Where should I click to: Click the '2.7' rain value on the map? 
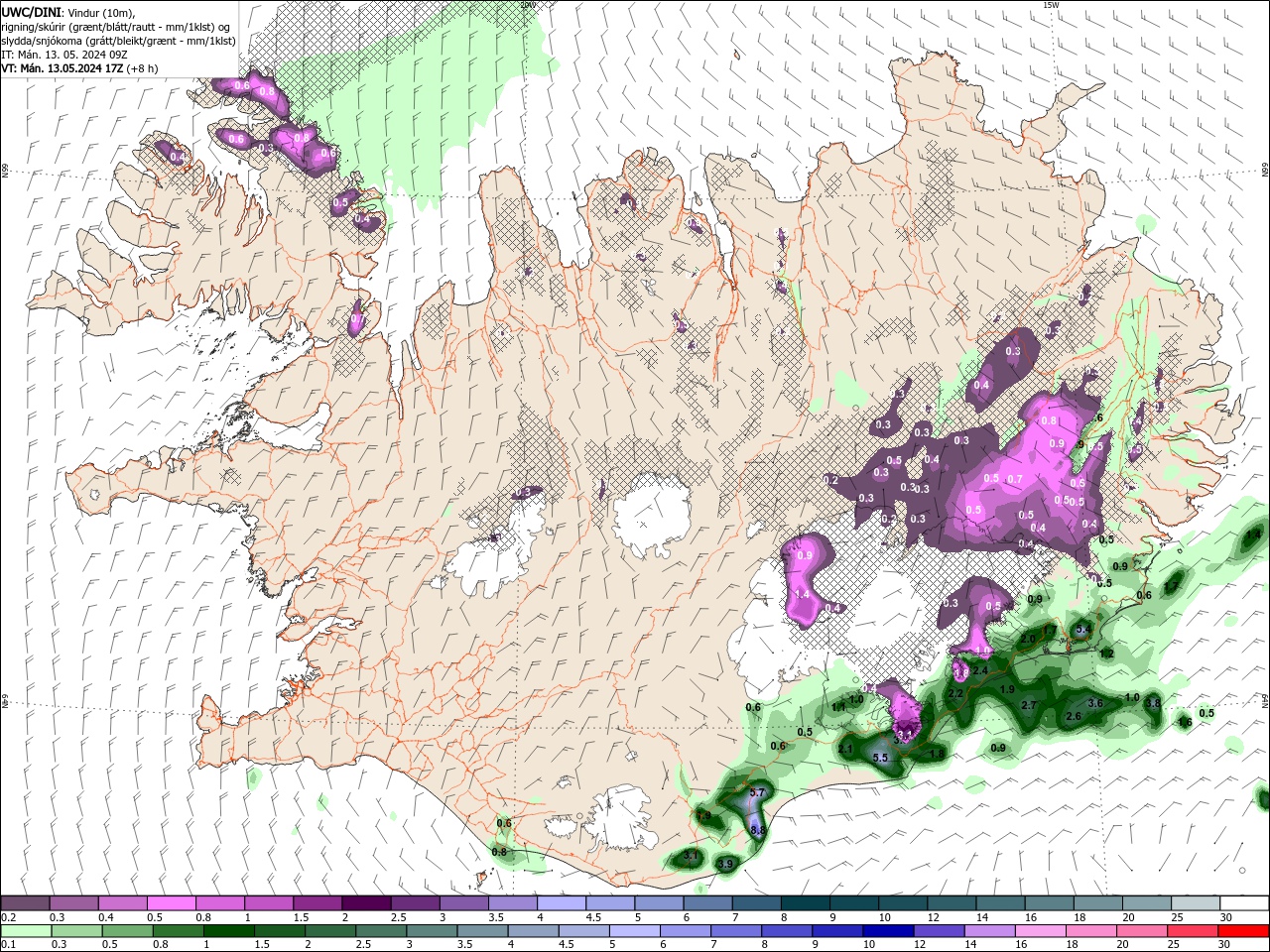1029,705
